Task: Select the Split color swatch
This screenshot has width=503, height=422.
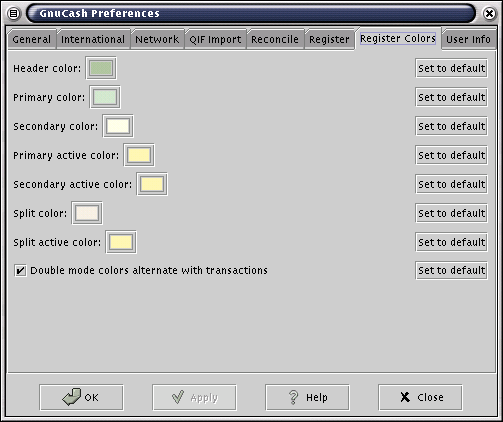Action: tap(87, 213)
